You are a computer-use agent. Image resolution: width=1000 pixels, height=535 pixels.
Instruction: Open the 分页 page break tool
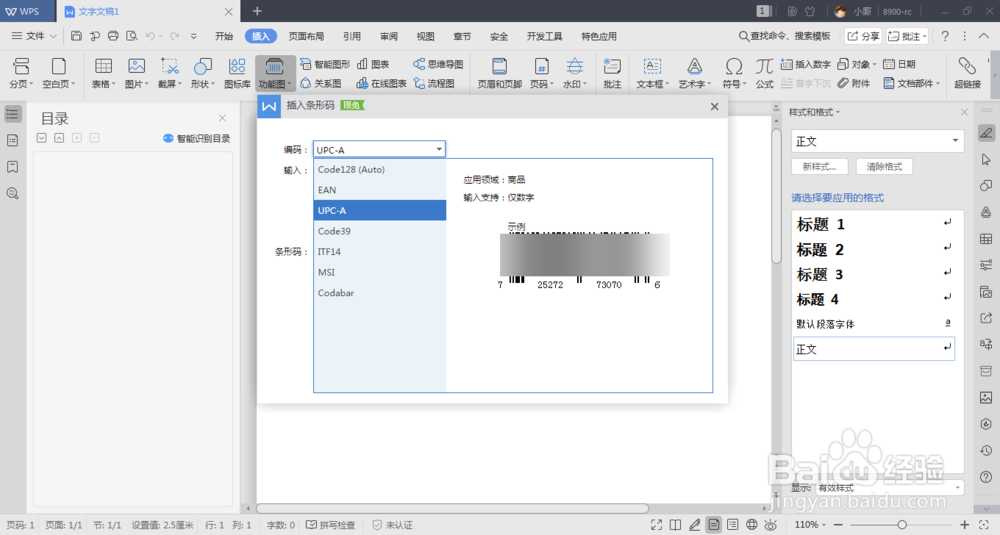click(21, 73)
